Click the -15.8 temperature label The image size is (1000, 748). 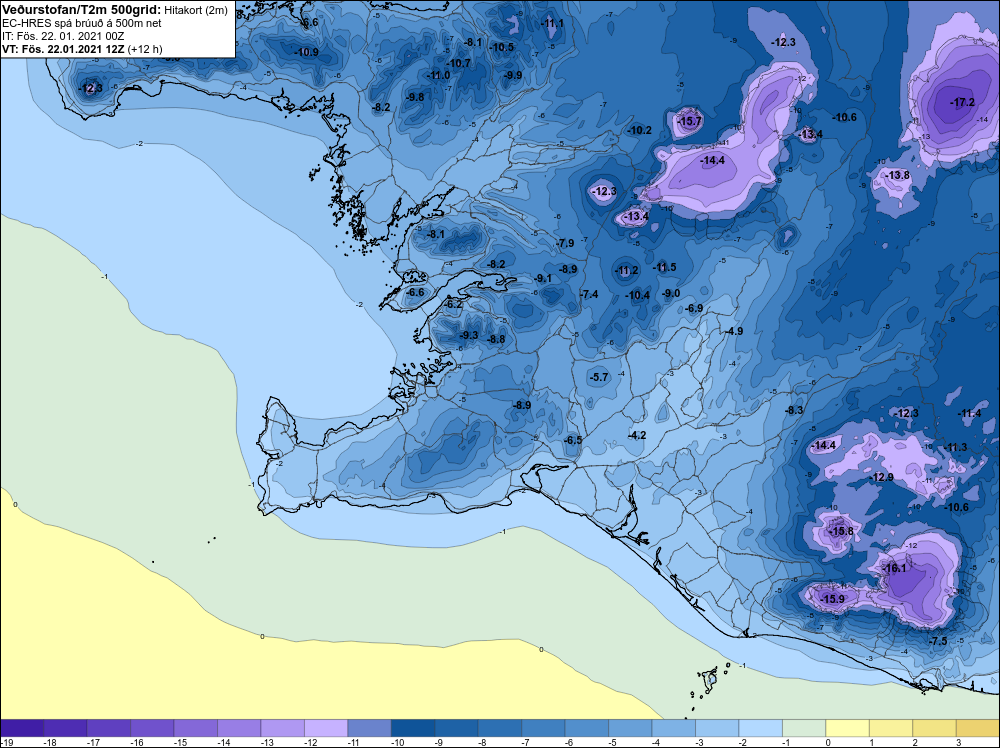pyautogui.click(x=840, y=531)
